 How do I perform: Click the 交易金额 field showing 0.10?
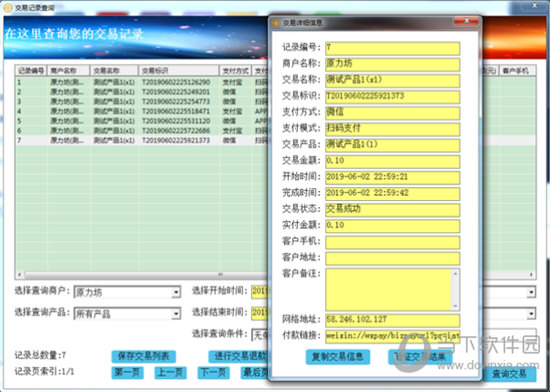tap(393, 161)
